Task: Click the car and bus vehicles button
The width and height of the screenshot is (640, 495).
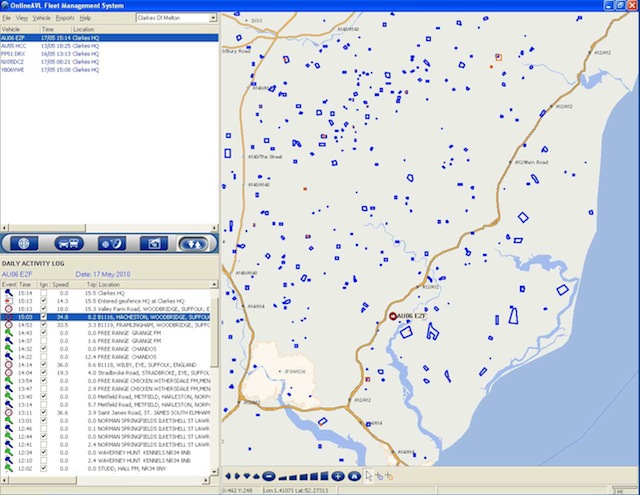Action: [x=67, y=243]
